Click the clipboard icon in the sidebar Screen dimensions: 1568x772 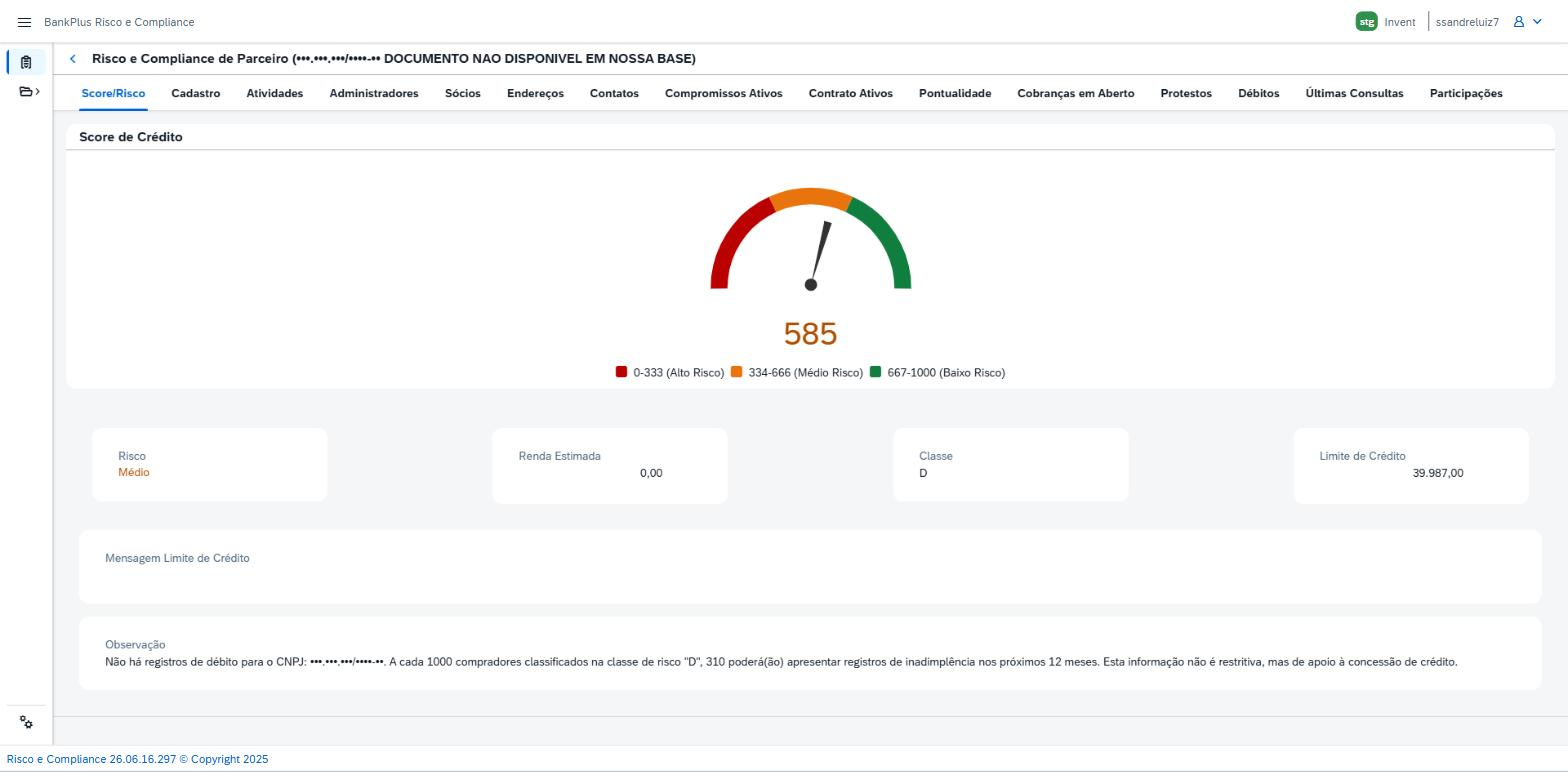(26, 62)
